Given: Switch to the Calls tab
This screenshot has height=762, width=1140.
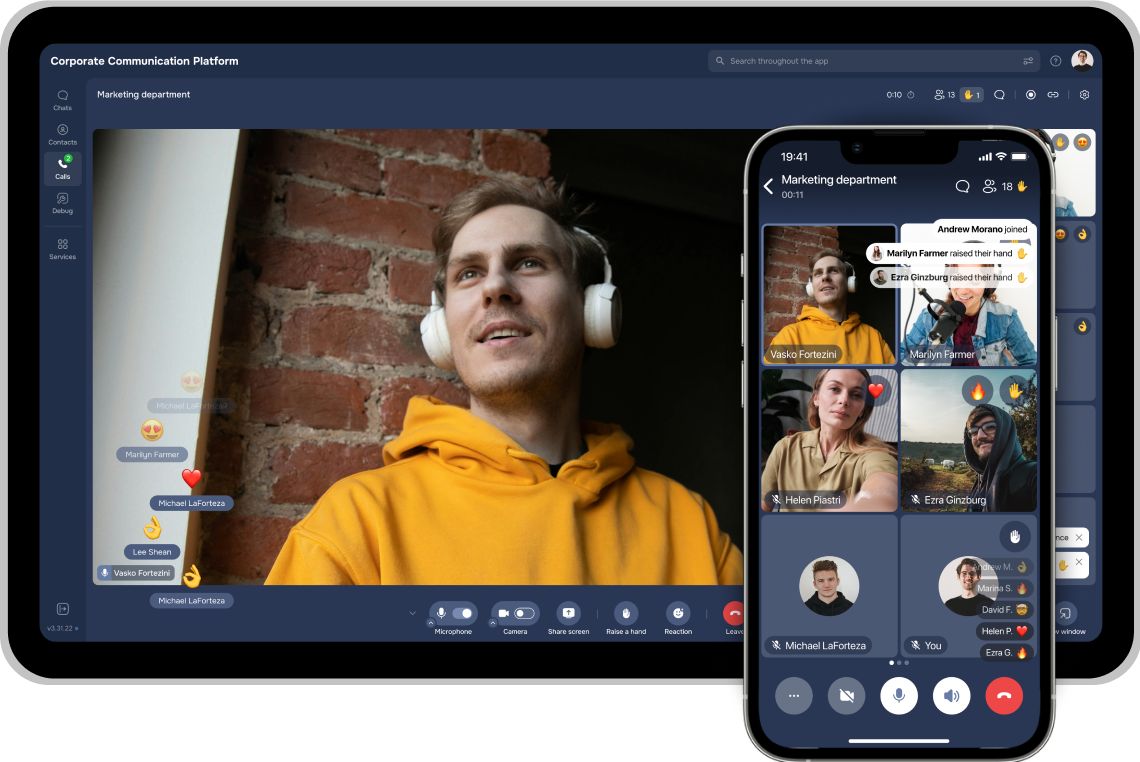Looking at the screenshot, I should point(62,168).
